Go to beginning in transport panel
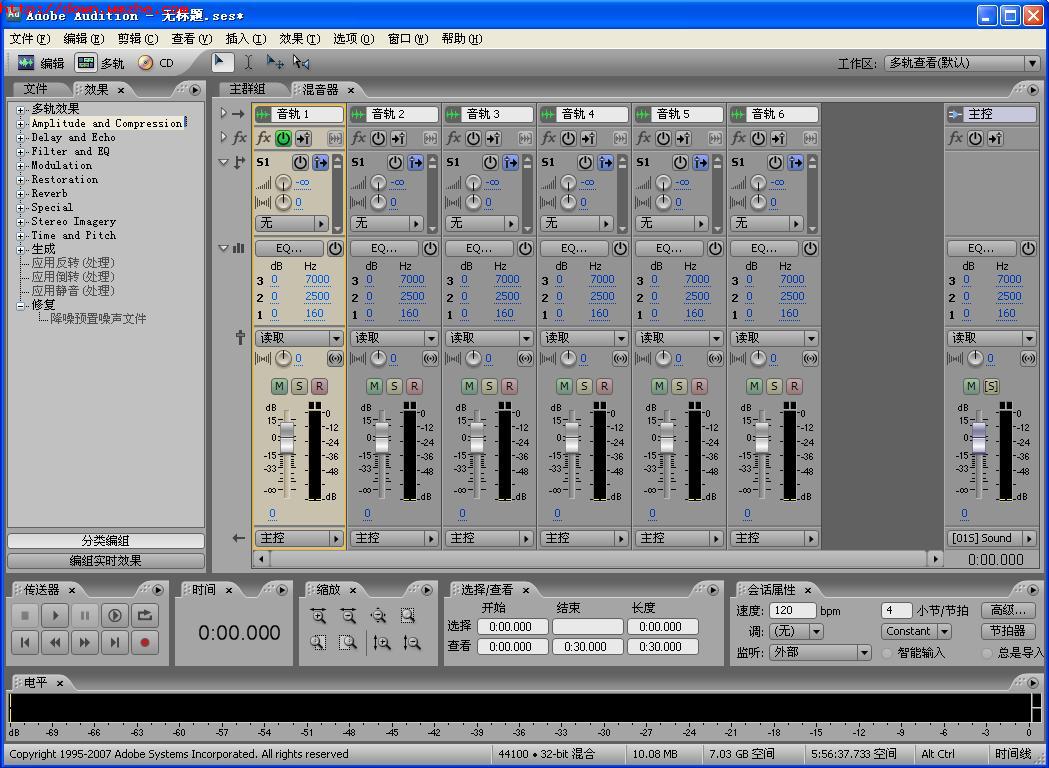The height and width of the screenshot is (768, 1049). click(25, 643)
